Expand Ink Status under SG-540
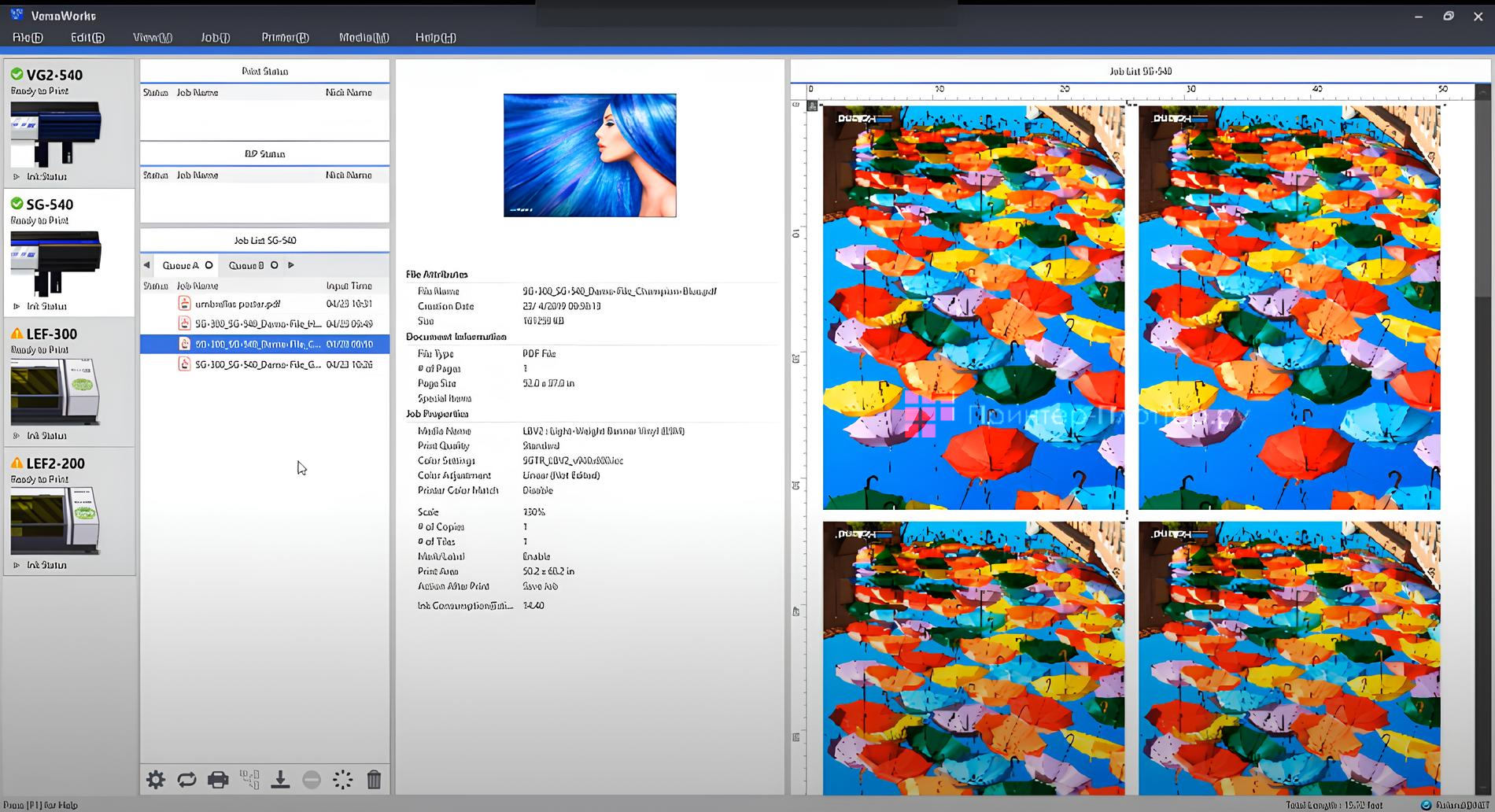The image size is (1495, 812). (x=17, y=306)
